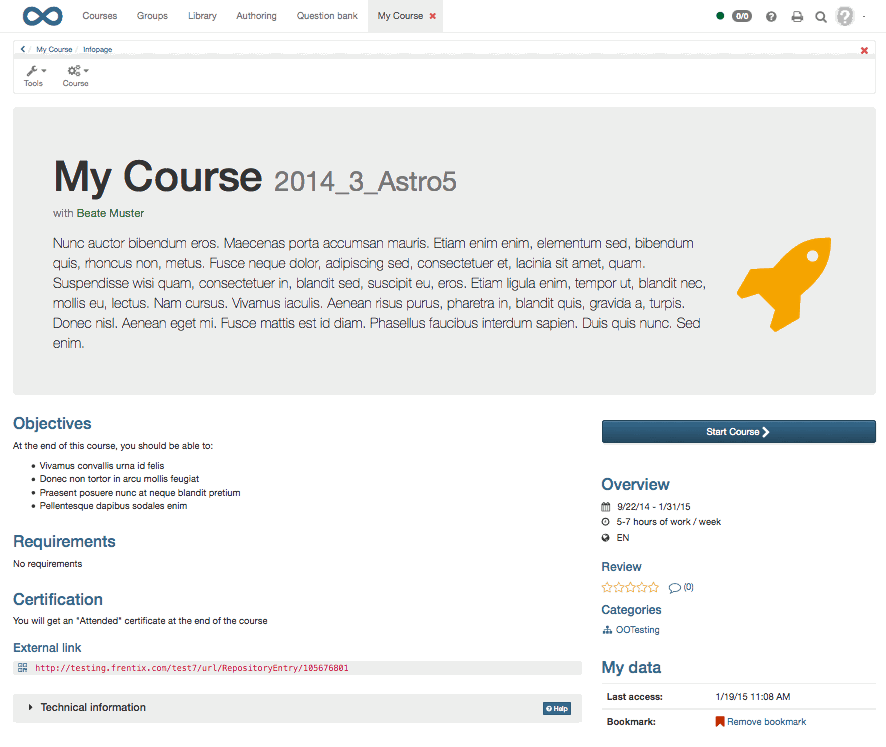The height and width of the screenshot is (747, 886).
Task: Rate the course with the fifth star
Action: click(654, 588)
